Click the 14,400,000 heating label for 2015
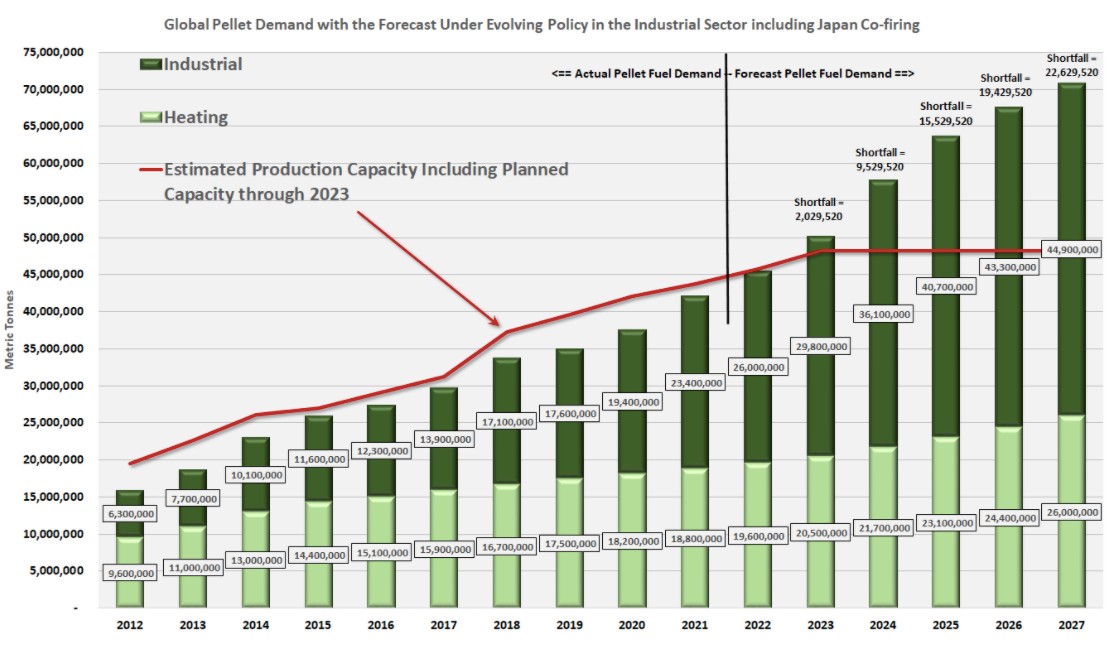The image size is (1110, 648). [319, 555]
